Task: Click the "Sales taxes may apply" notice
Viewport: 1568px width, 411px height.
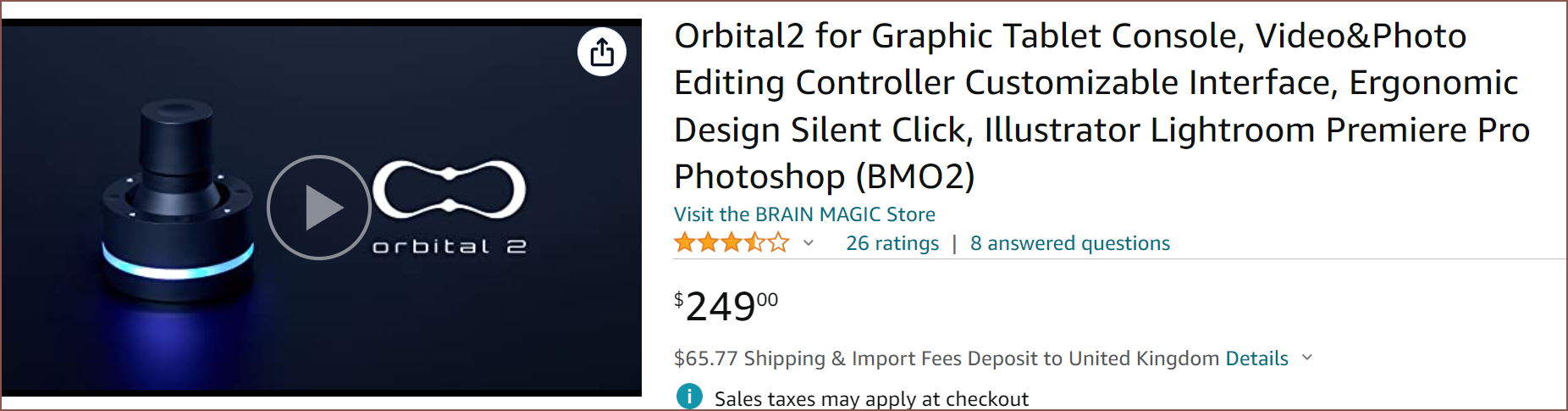Action: tap(871, 399)
